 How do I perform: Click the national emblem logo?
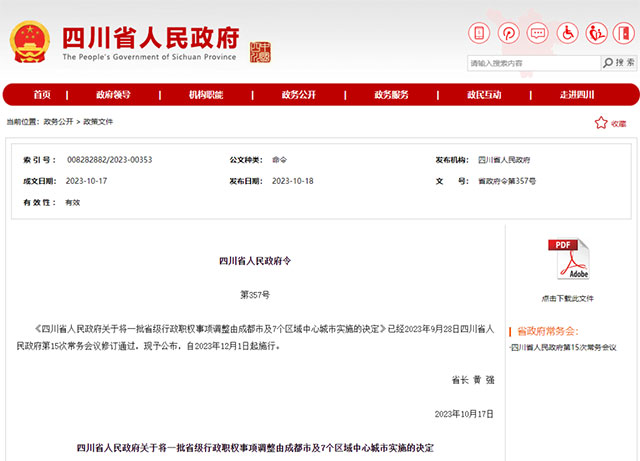pos(30,42)
